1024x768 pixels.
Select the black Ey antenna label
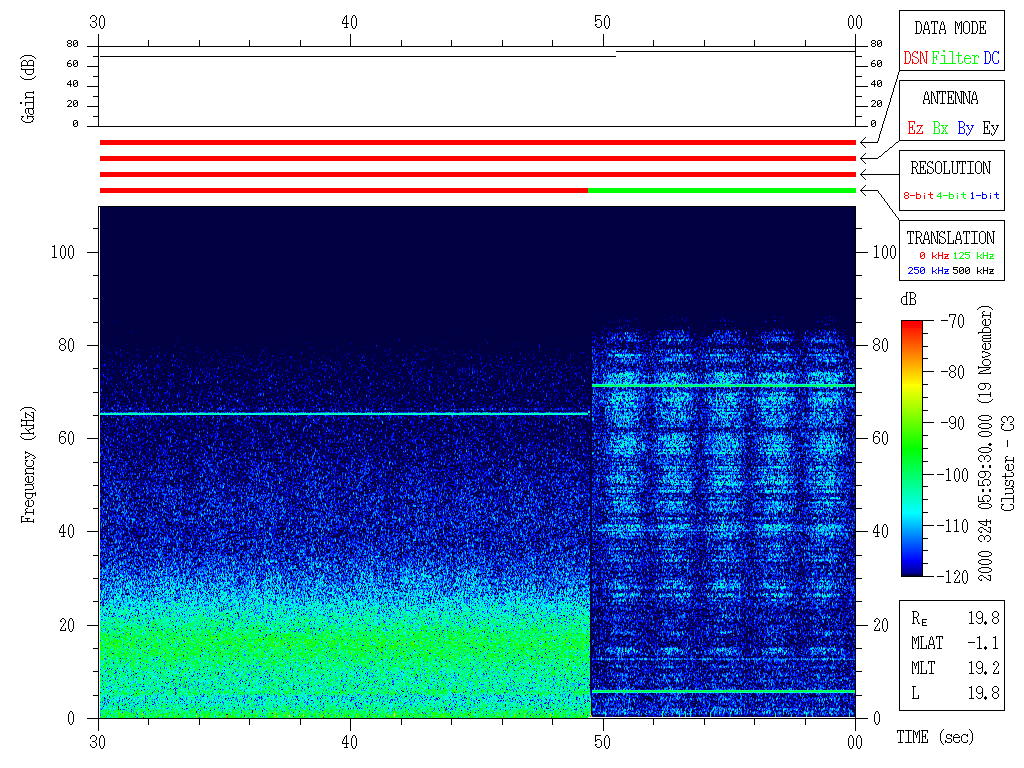click(990, 129)
